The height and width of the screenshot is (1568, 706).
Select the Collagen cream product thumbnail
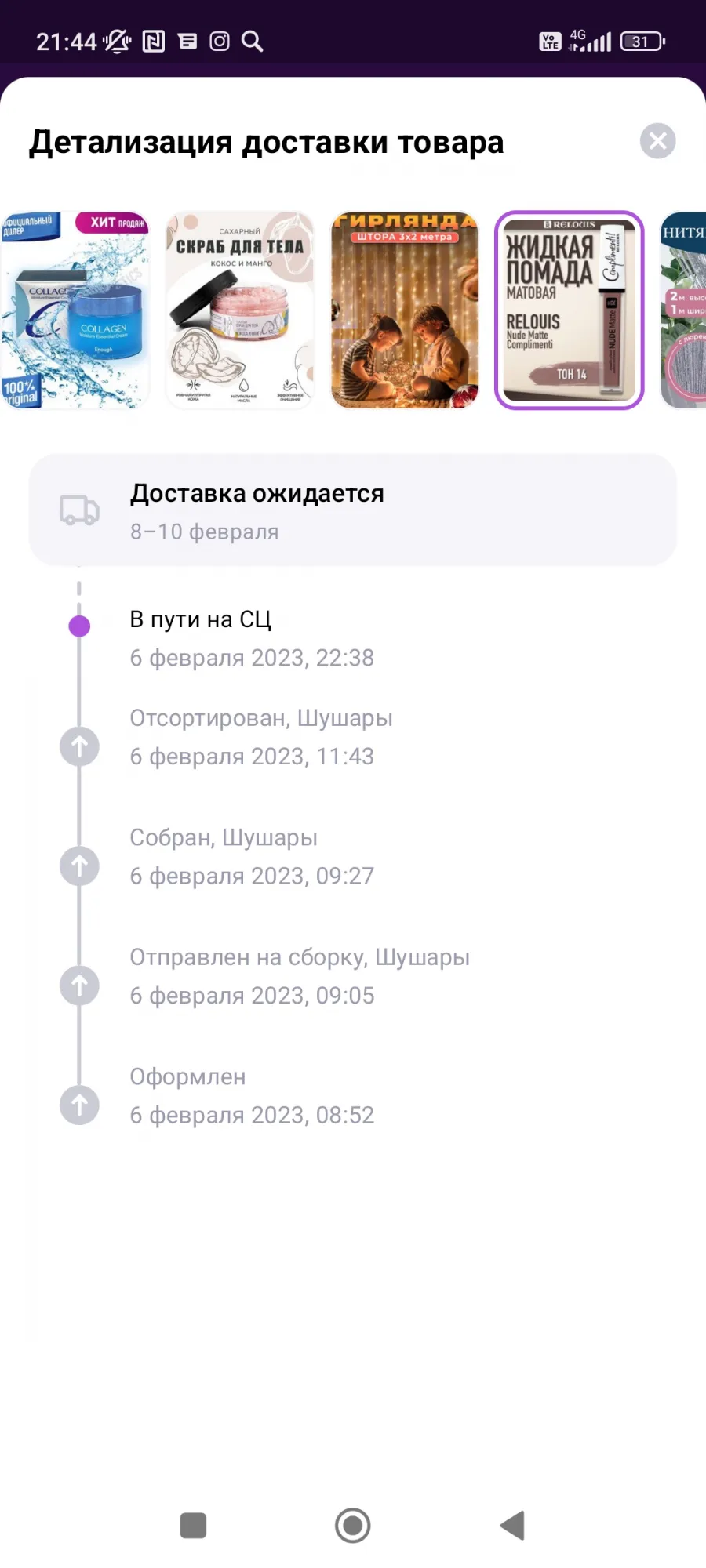point(74,310)
